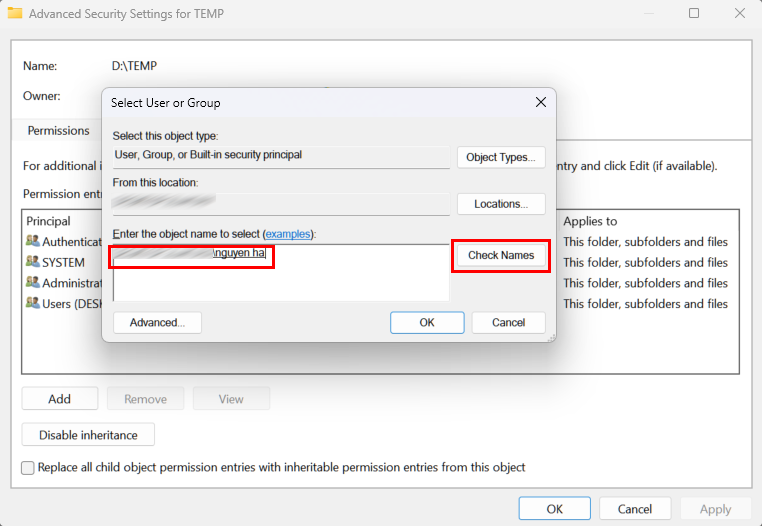Screen dimensions: 762x526
Task: Click the folder icon in the title bar
Action: coord(15,15)
